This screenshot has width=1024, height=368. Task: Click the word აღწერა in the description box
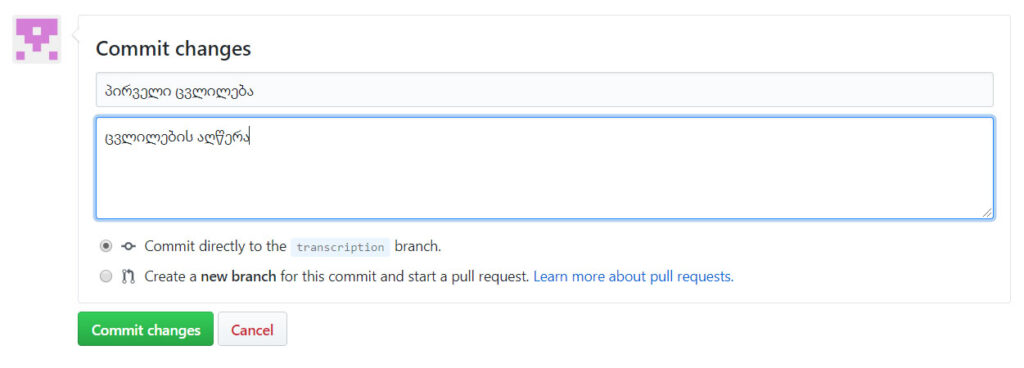[x=225, y=138]
